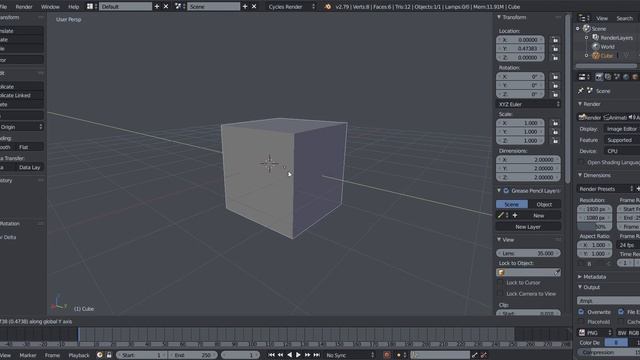Open the Cycles Render engine dropdown

291,7
